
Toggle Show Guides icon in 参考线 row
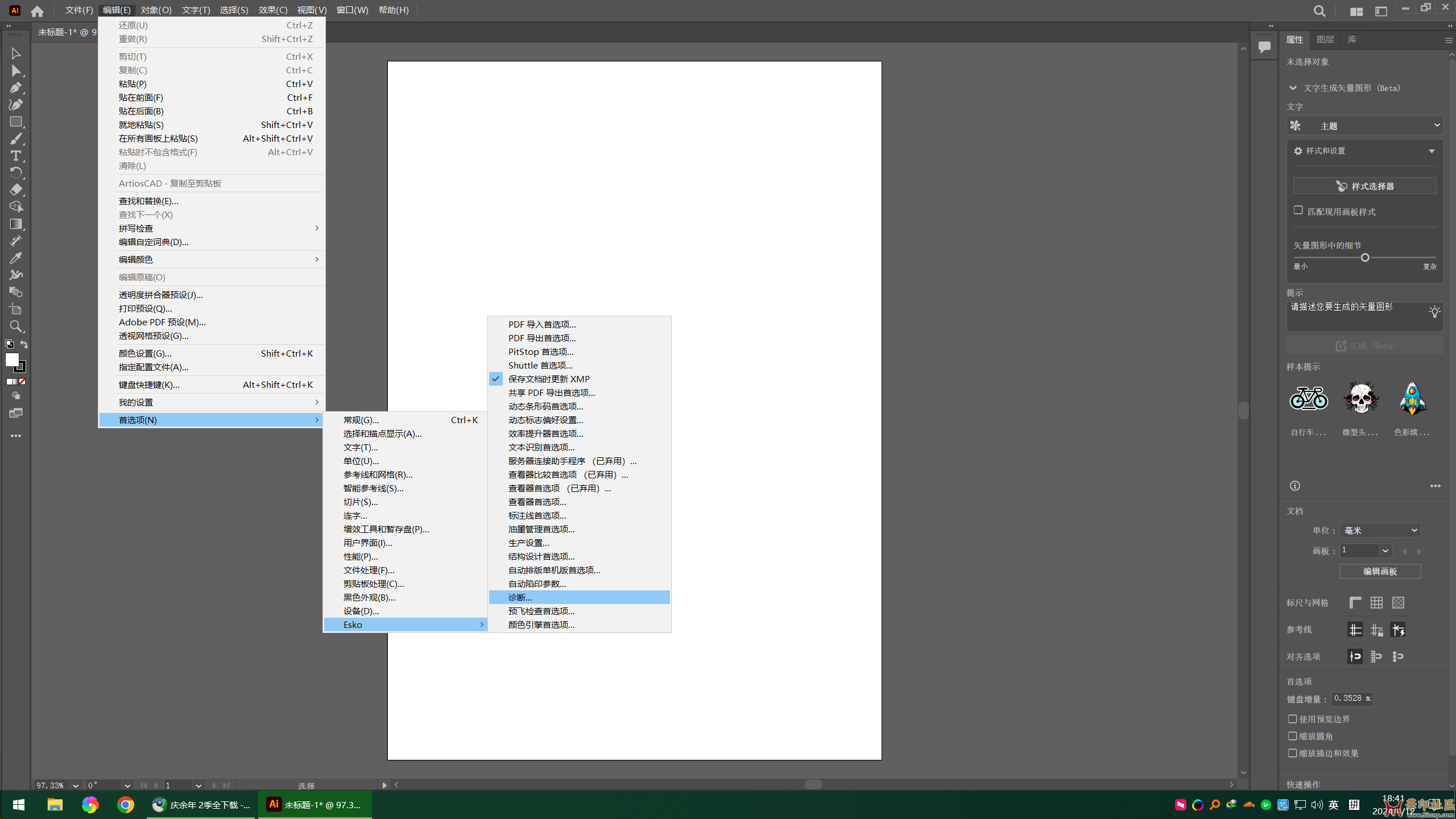pos(1355,630)
